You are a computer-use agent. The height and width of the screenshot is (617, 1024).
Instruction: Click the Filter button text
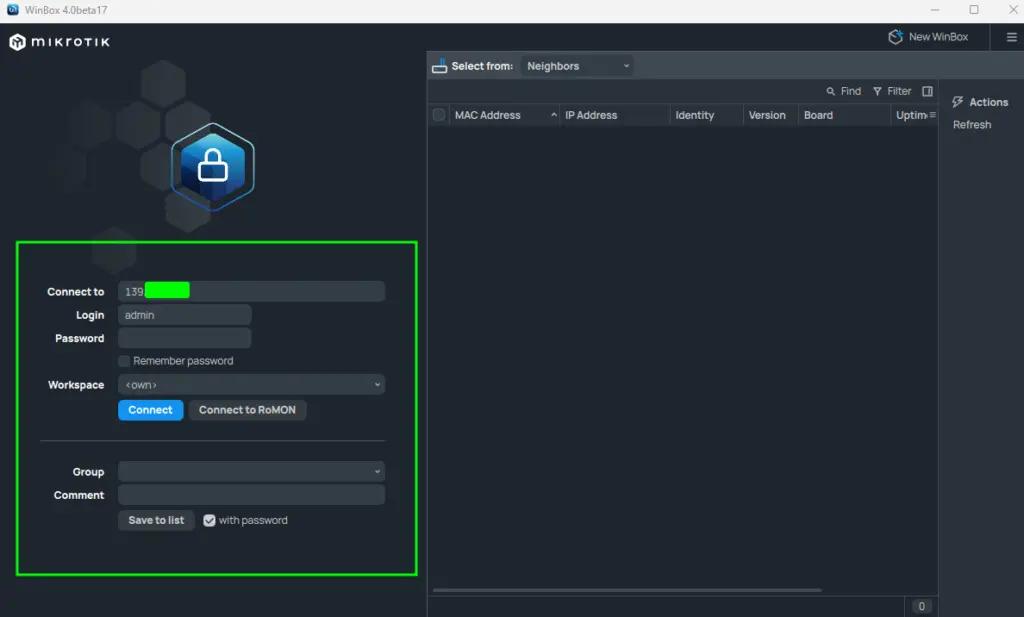(x=899, y=91)
